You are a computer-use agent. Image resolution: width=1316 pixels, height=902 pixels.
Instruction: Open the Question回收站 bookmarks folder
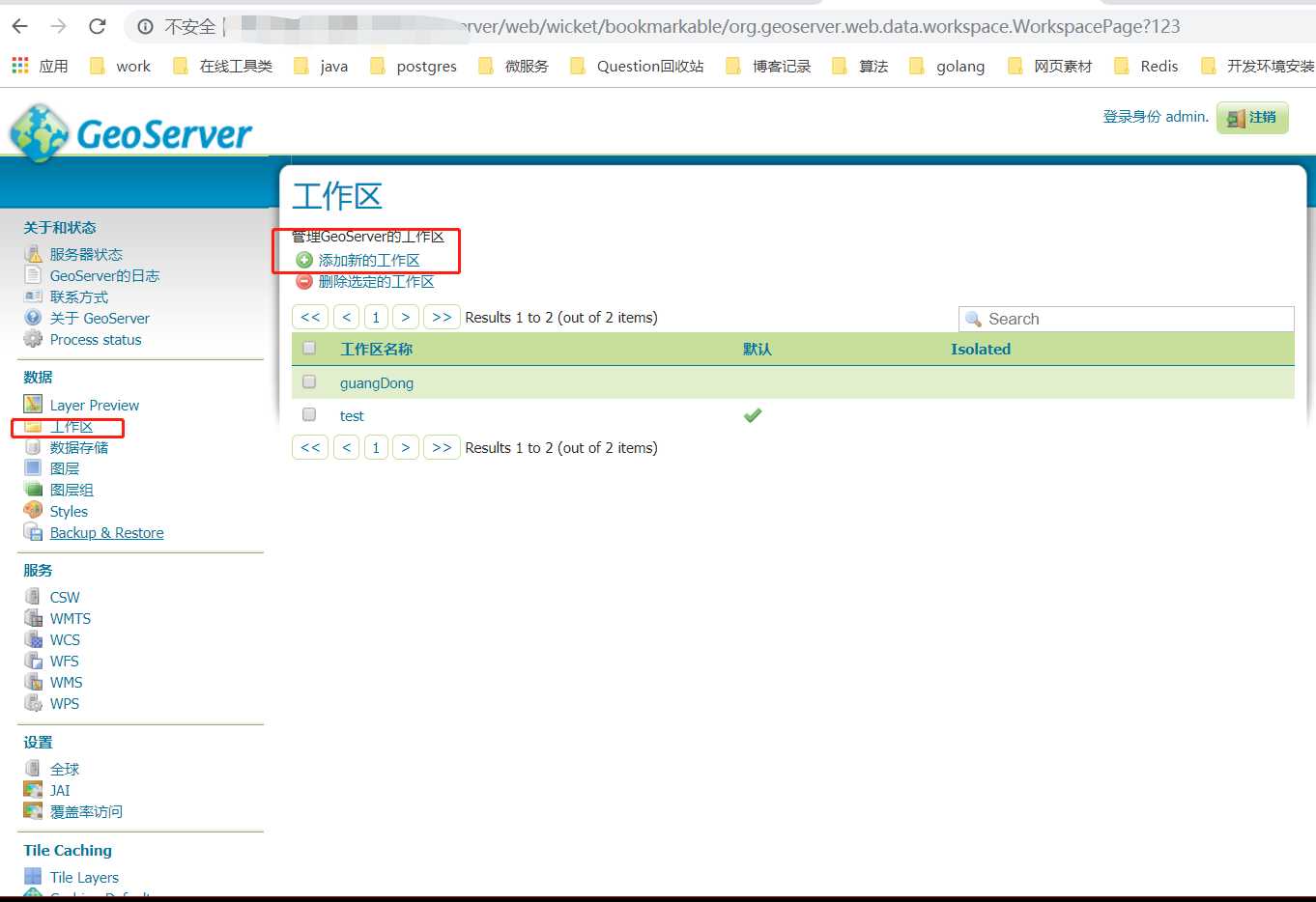click(x=637, y=66)
